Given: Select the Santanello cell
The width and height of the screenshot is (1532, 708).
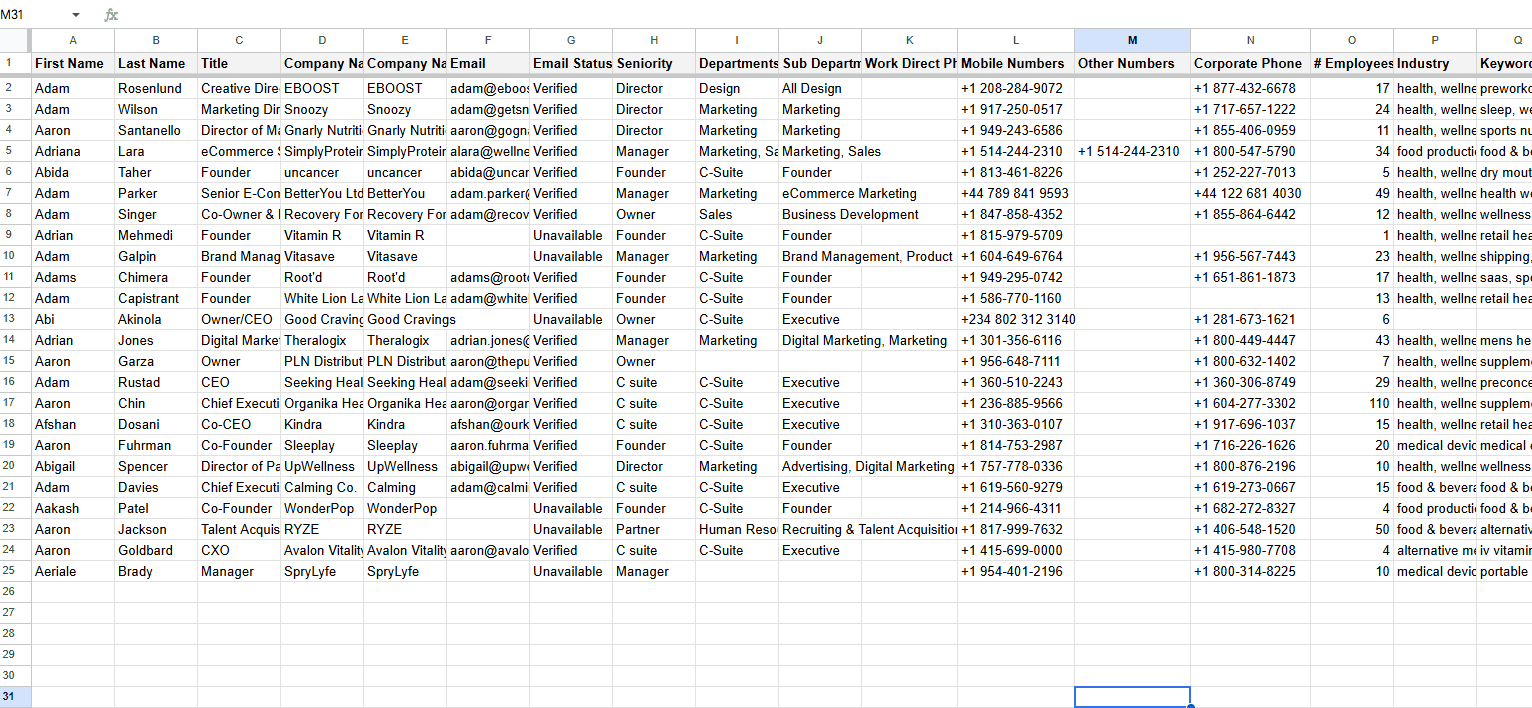Looking at the screenshot, I should pos(156,130).
